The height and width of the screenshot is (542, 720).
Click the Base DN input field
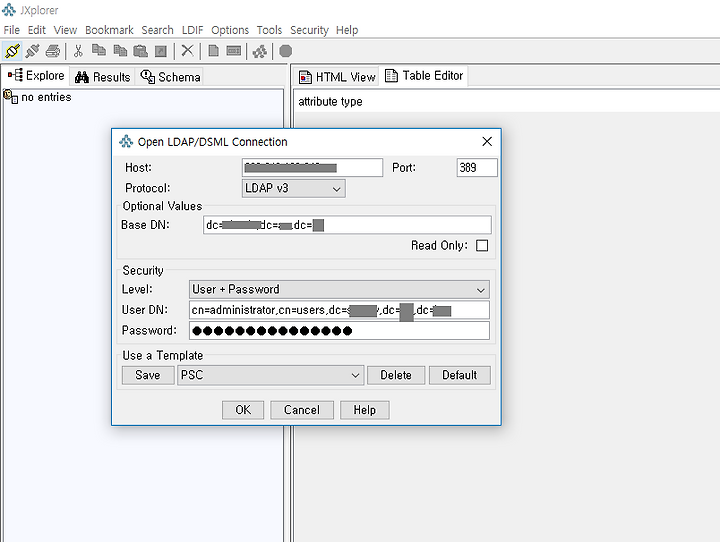click(347, 225)
